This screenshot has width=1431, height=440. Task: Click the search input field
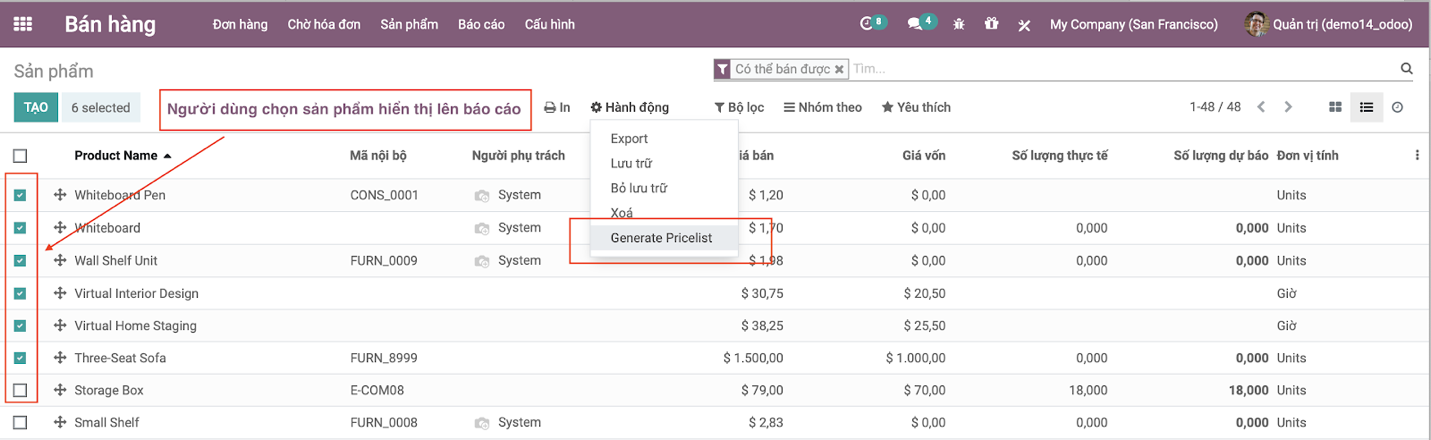[1120, 69]
